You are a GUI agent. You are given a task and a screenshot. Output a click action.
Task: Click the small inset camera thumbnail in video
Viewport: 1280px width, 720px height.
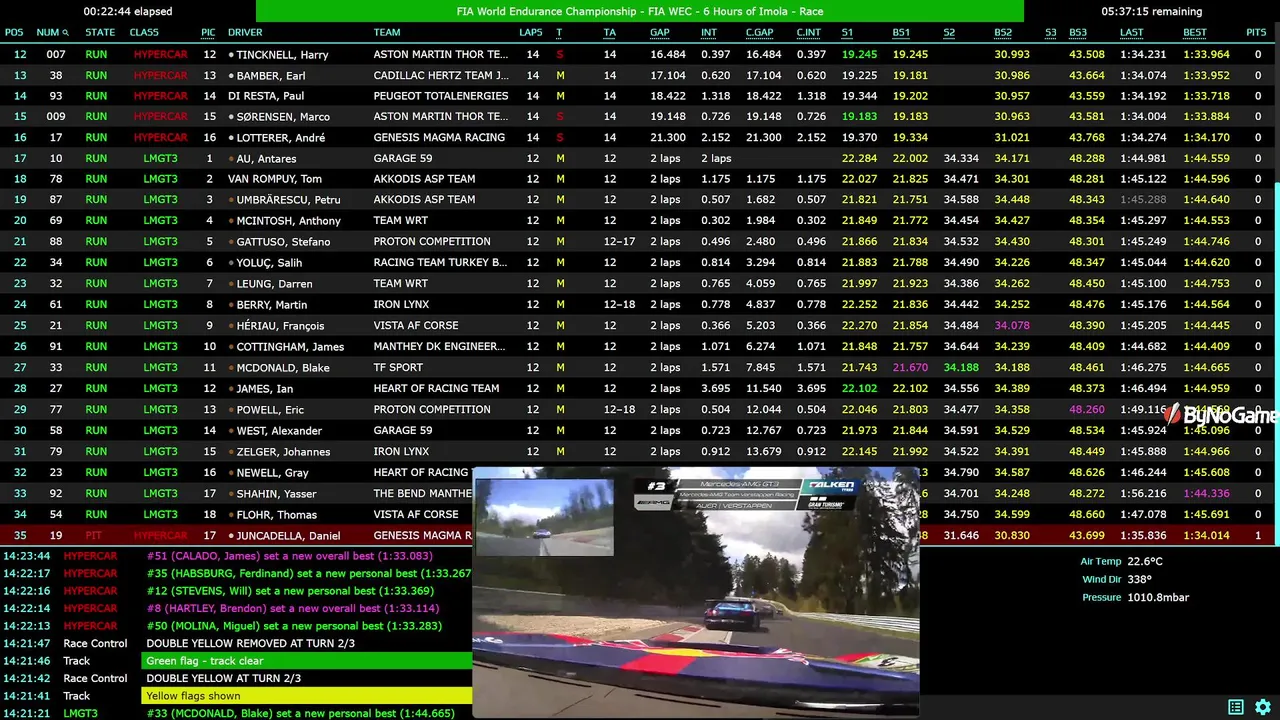544,517
